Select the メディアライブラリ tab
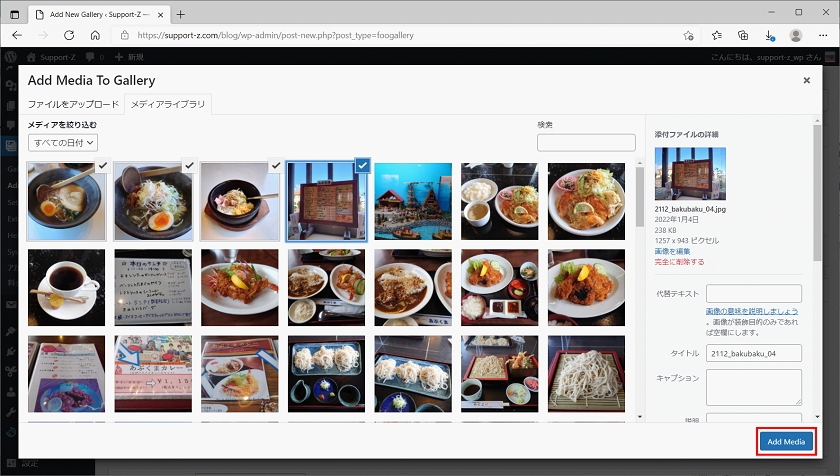Image resolution: width=840 pixels, height=476 pixels. [x=168, y=105]
